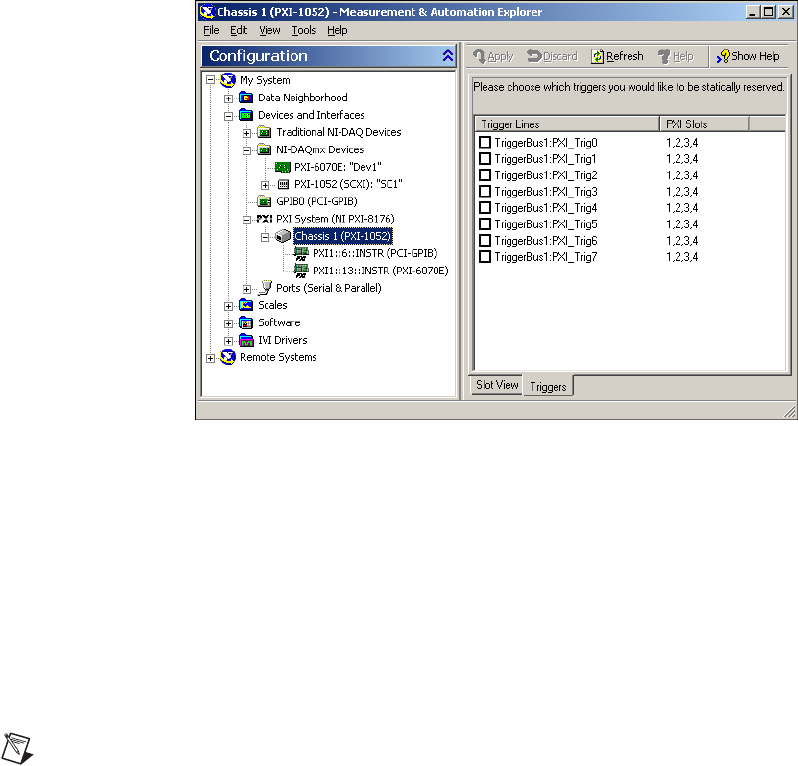798x766 pixels.
Task: Click the Data Neighborhood folder icon
Action: 246,97
